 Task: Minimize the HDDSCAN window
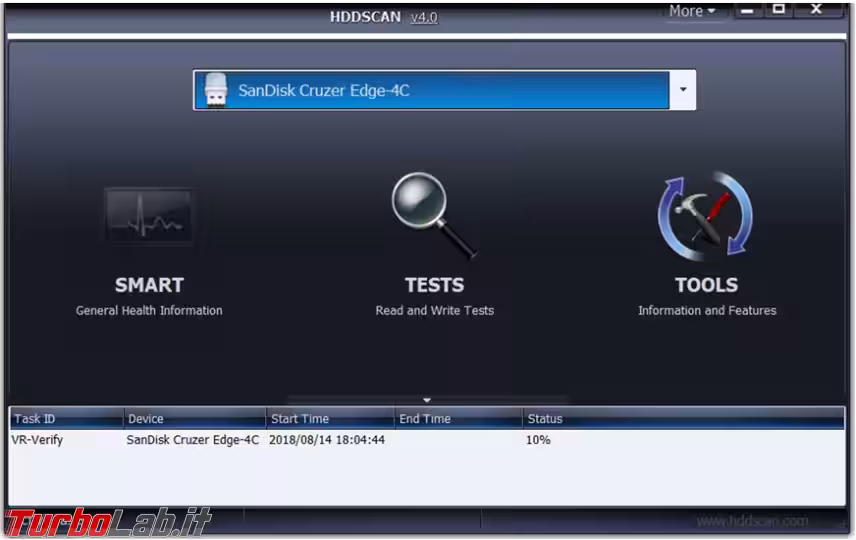pos(748,10)
